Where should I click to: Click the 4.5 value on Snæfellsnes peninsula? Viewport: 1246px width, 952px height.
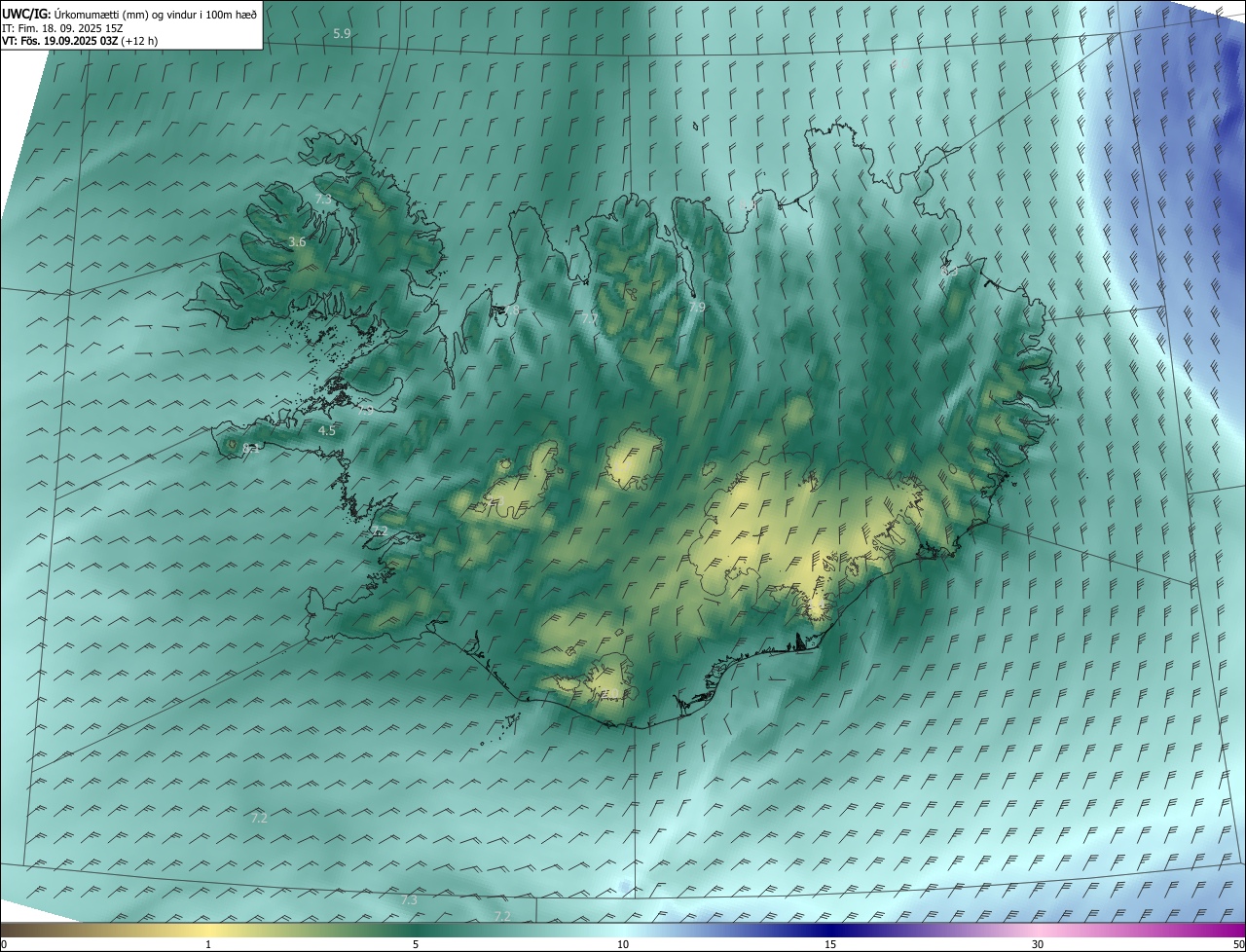click(x=327, y=430)
